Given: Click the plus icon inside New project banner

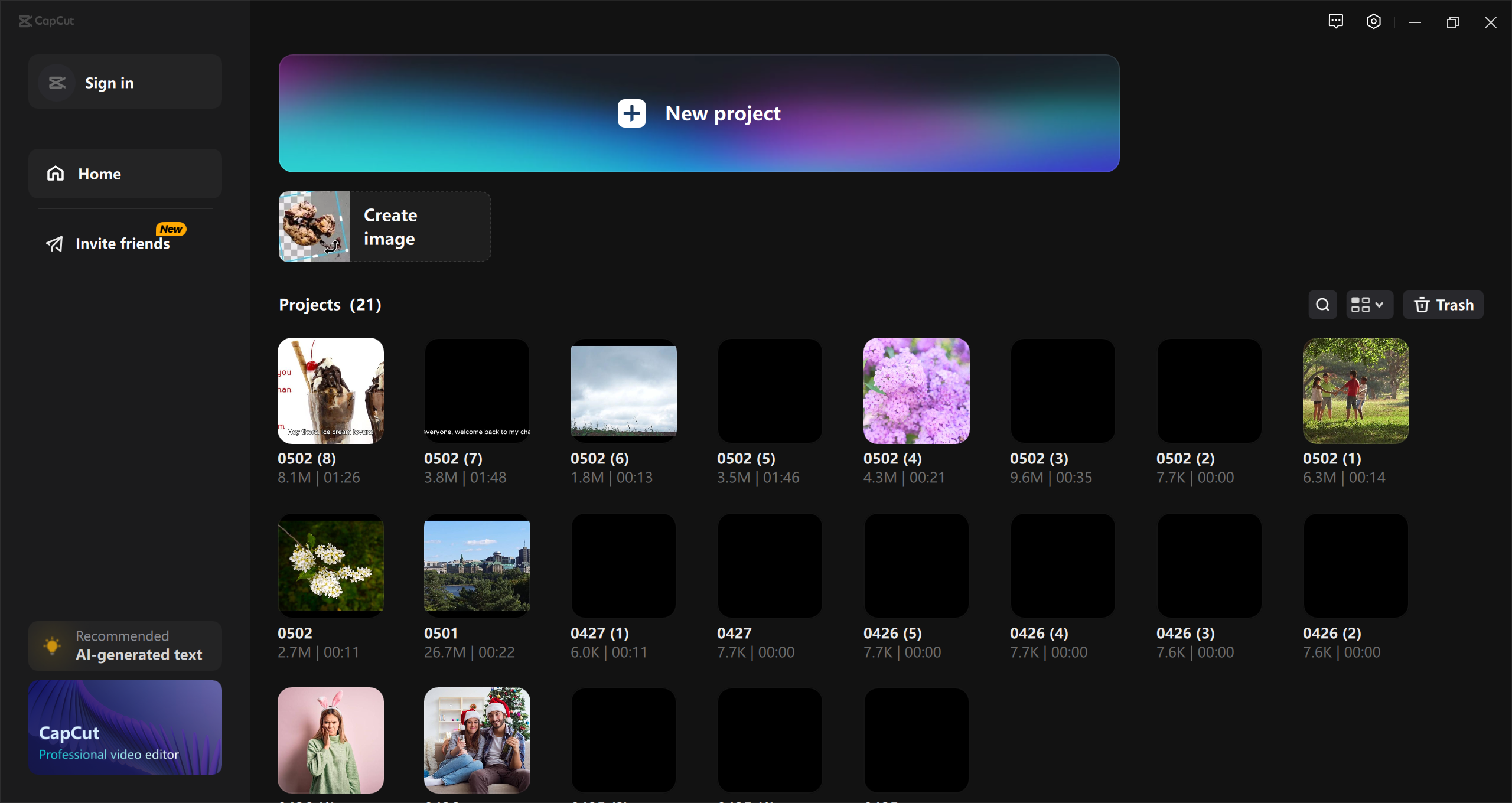Looking at the screenshot, I should pos(631,113).
